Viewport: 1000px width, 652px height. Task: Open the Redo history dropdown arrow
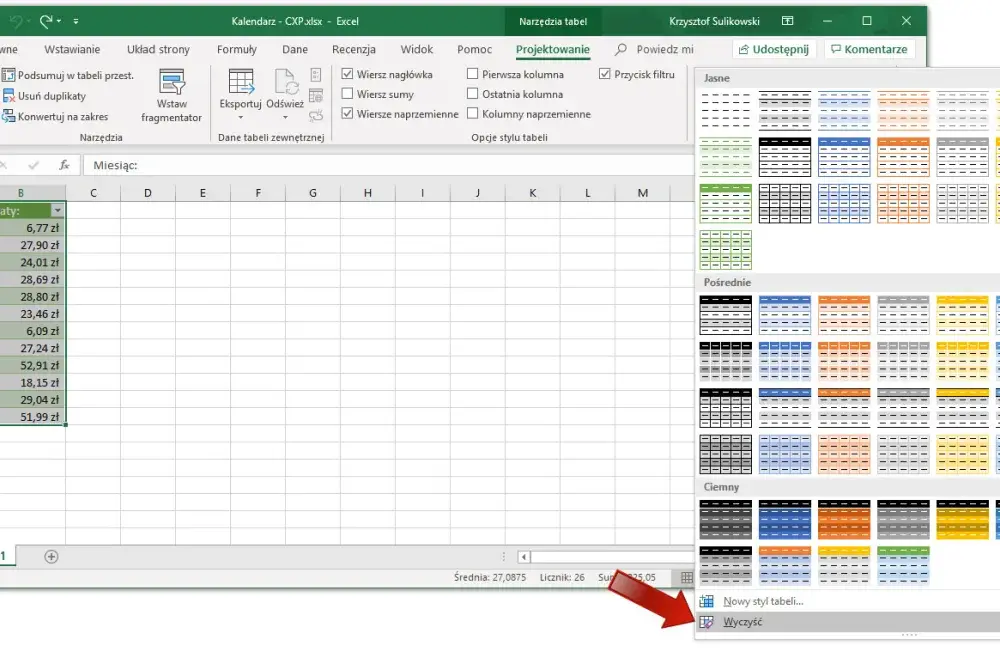59,21
